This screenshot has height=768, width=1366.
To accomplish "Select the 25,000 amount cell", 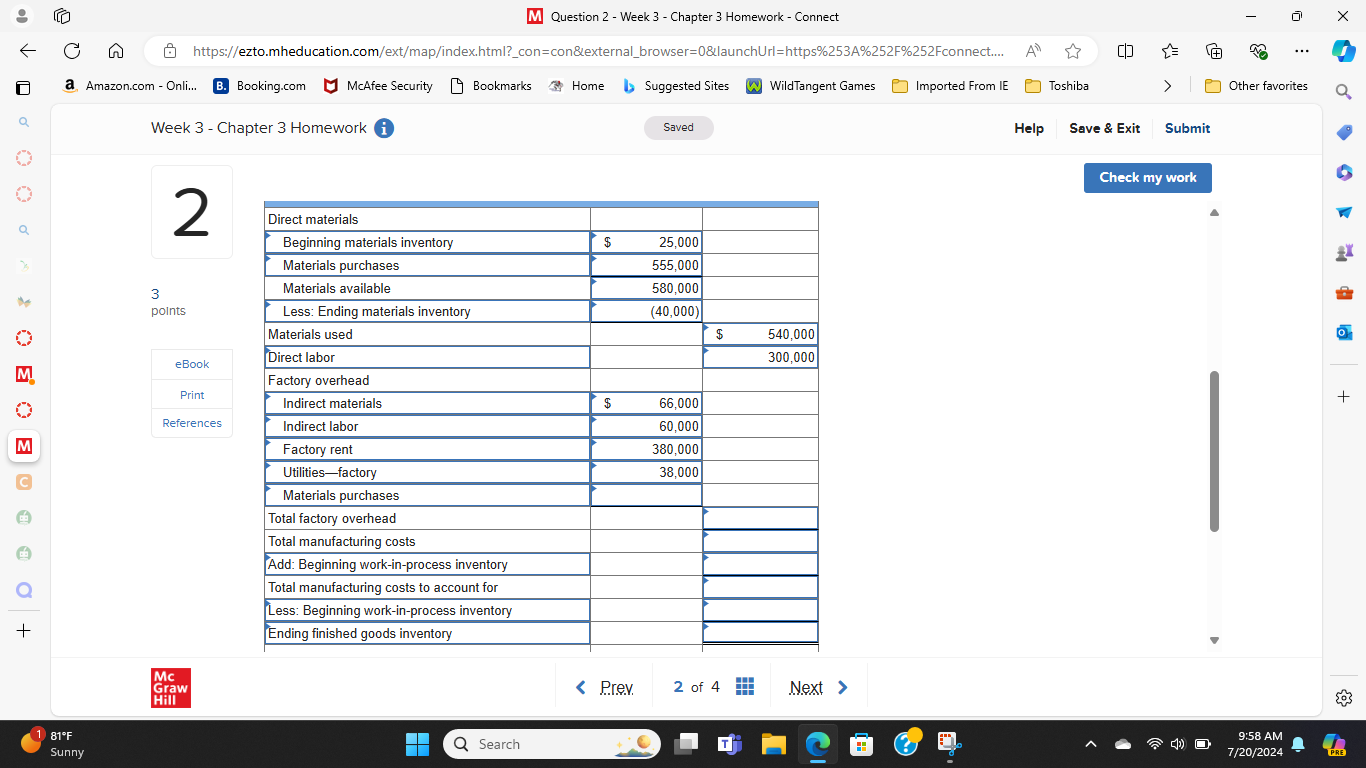I will (x=646, y=242).
